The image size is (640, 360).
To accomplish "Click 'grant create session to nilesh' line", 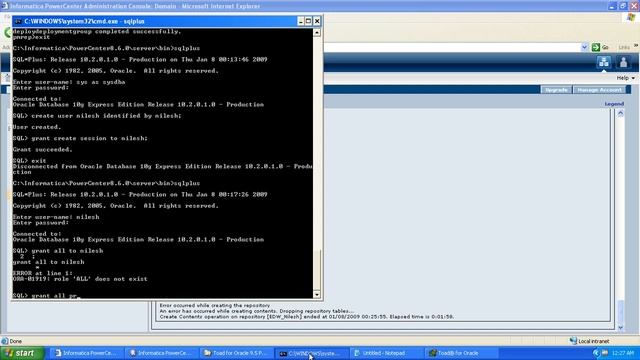I will click(x=80, y=138).
